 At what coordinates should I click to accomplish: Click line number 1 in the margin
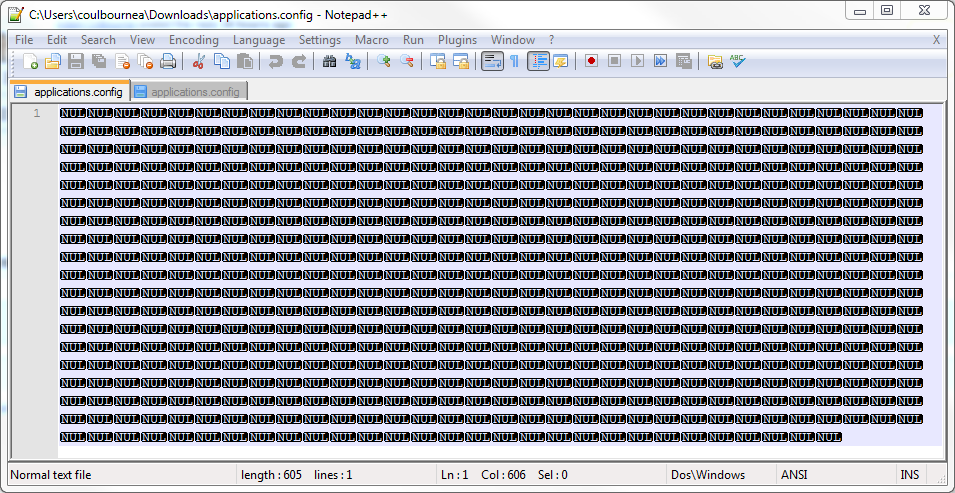[37, 113]
